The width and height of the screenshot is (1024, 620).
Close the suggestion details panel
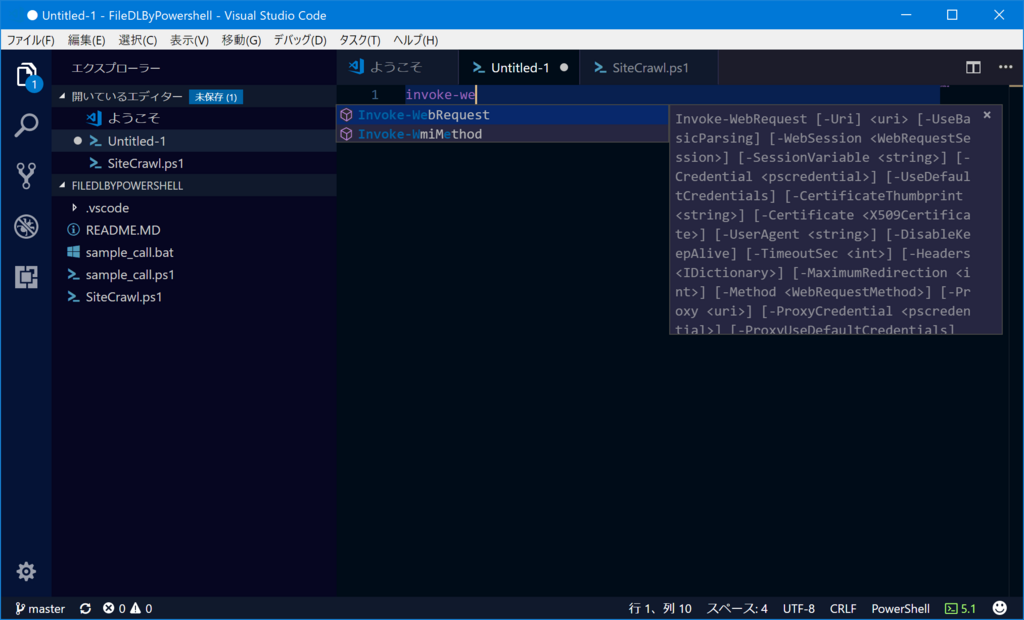[x=987, y=115]
